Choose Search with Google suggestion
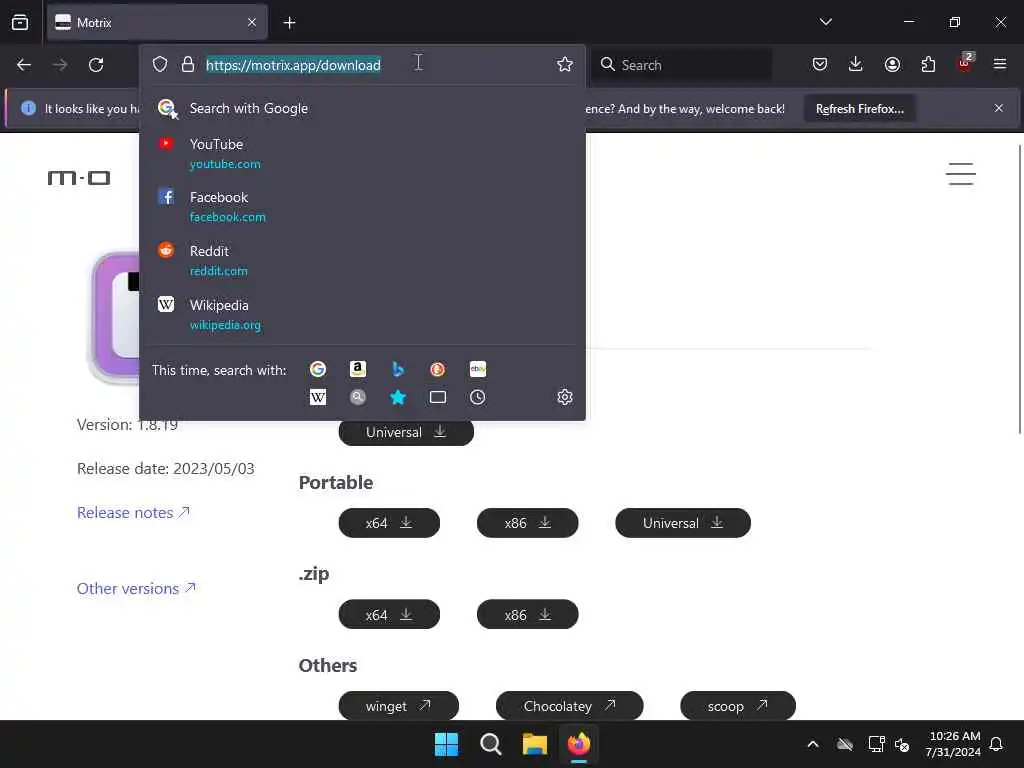The image size is (1024, 768). tap(362, 108)
